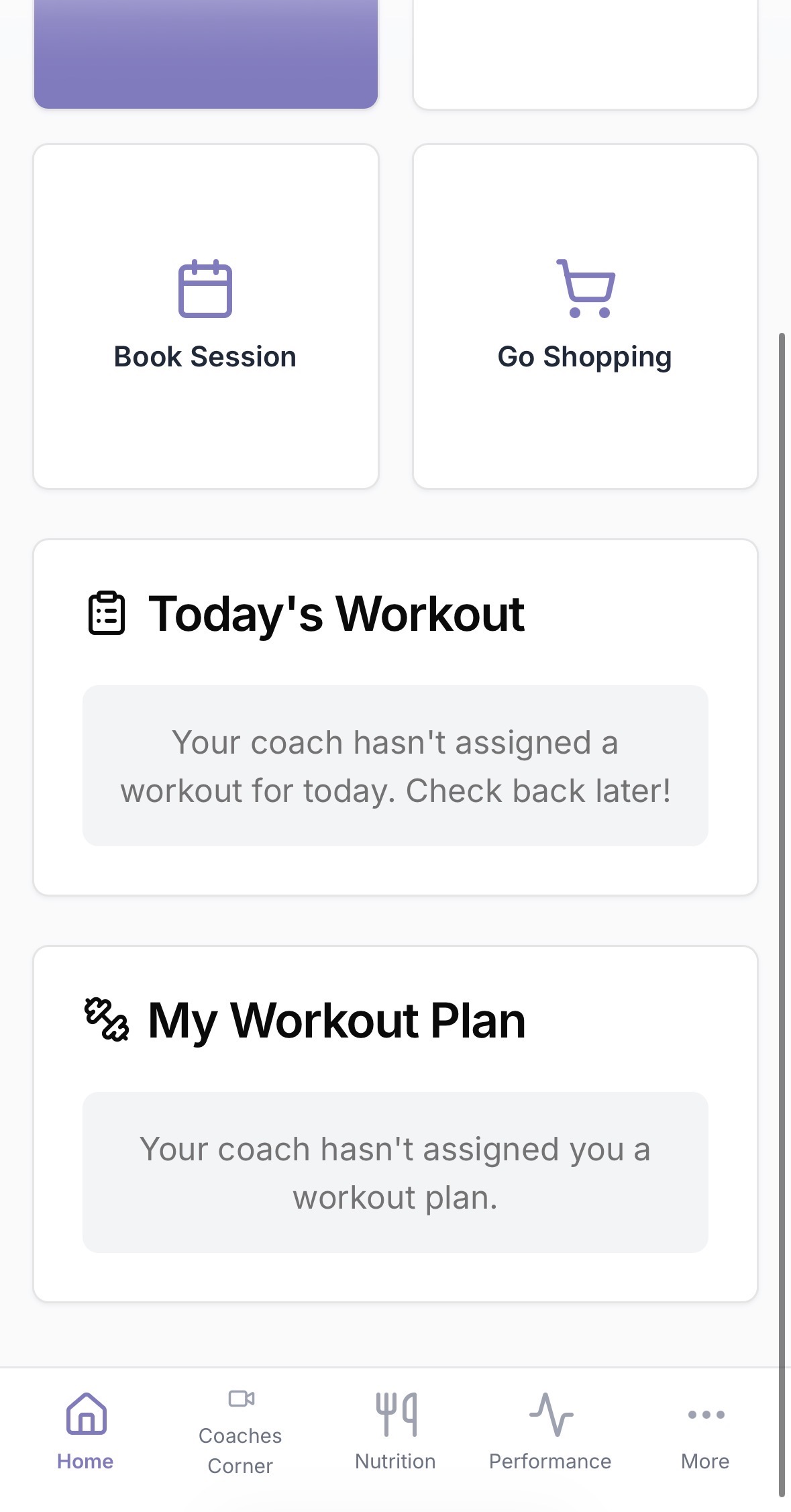Click the My Workout Plan heading
The width and height of the screenshot is (791, 1512).
(x=337, y=1021)
